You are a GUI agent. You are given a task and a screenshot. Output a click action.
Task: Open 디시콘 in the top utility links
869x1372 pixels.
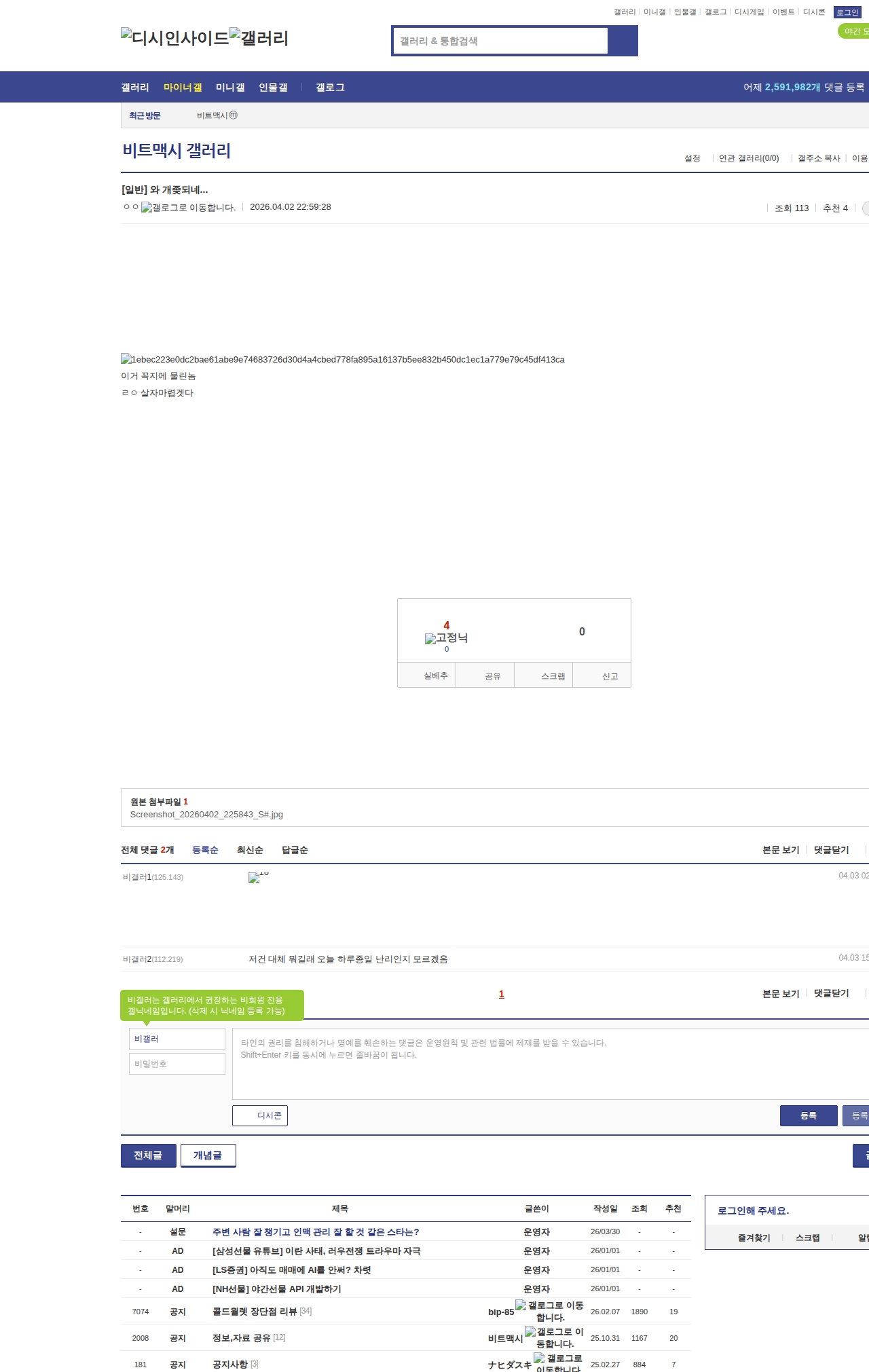814,12
